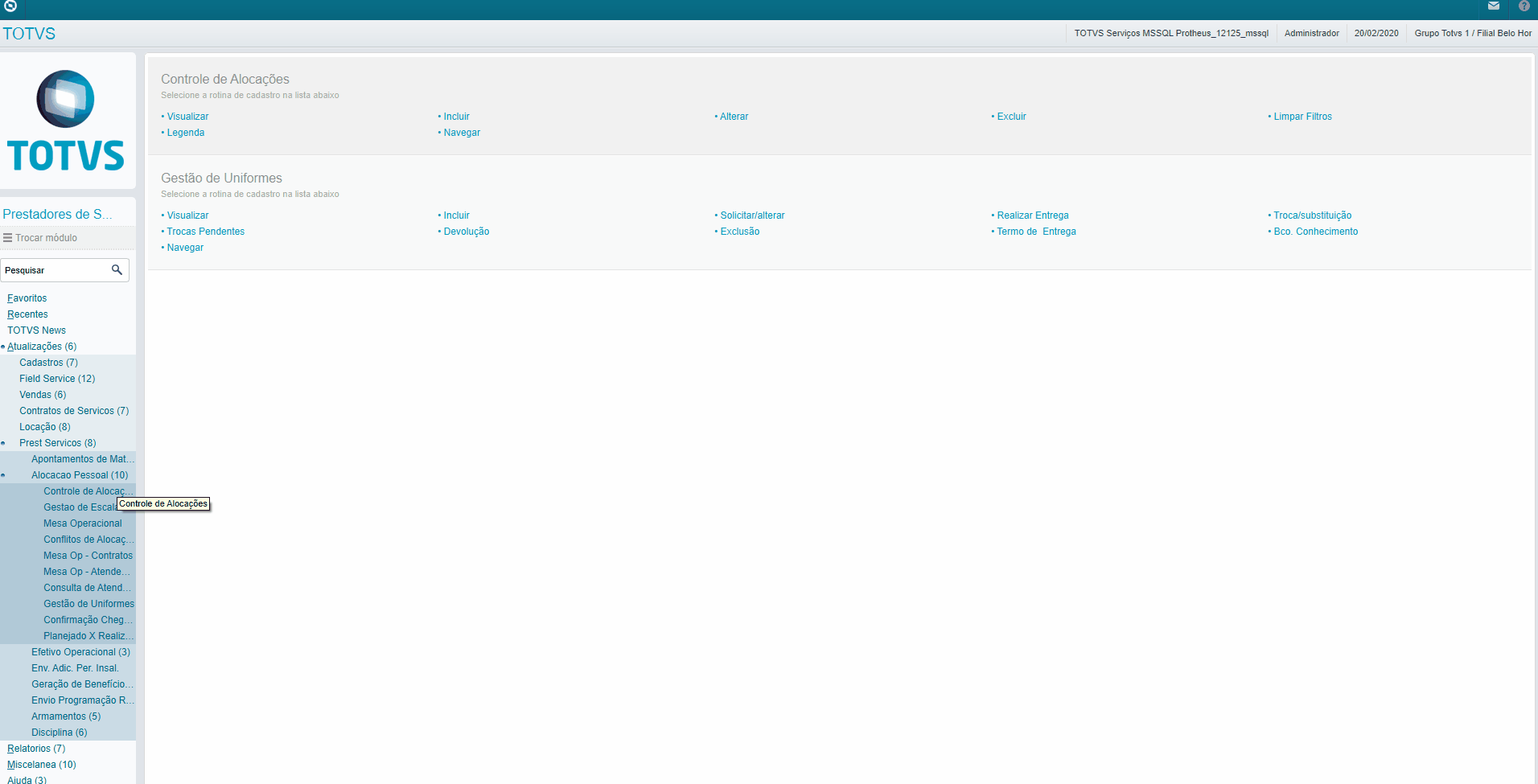
Task: Open the help question mark icon
Action: [x=1524, y=6]
